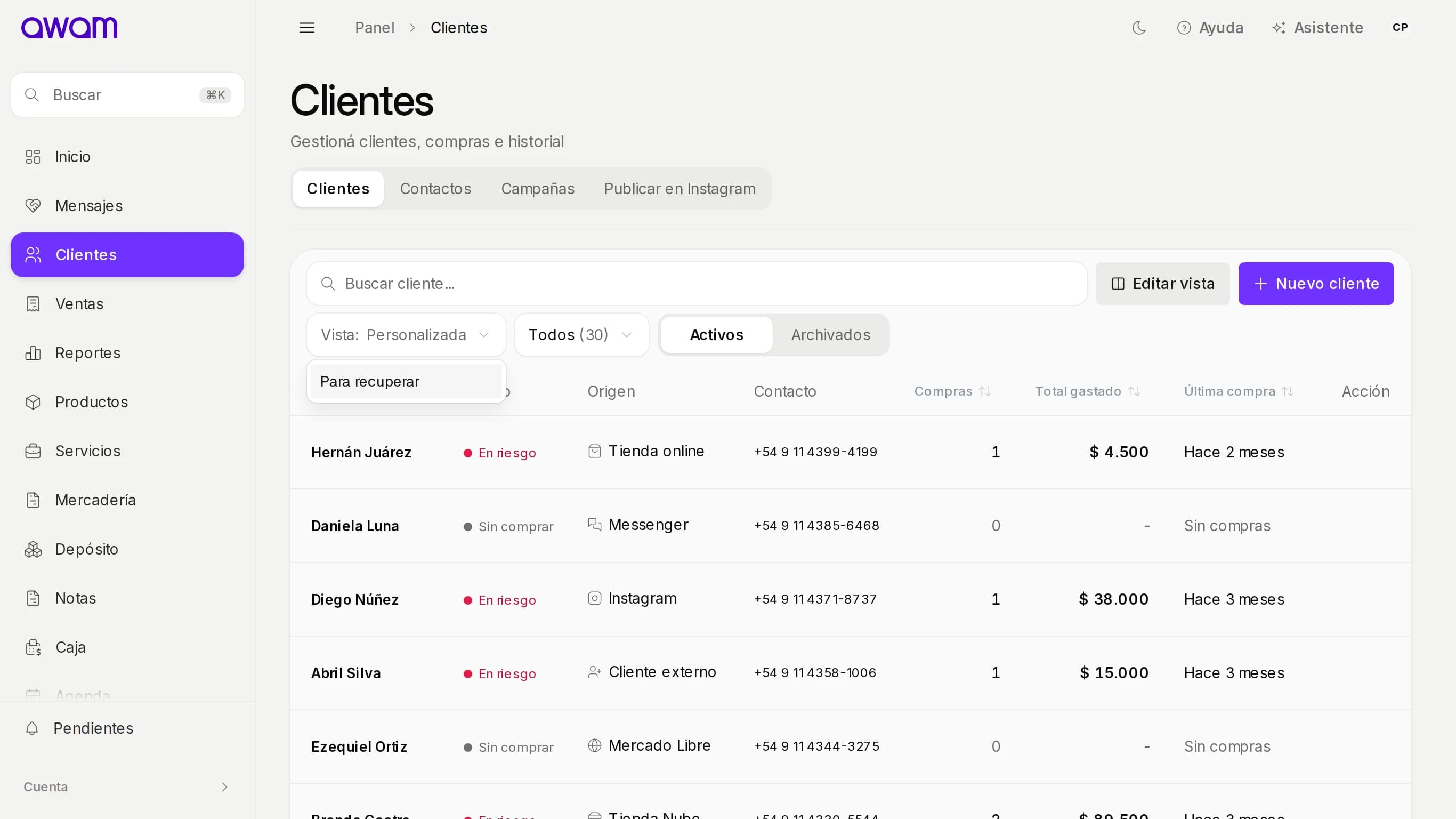The image size is (1456, 819).
Task: Open the Asistente sparkle button
Action: tap(1317, 28)
